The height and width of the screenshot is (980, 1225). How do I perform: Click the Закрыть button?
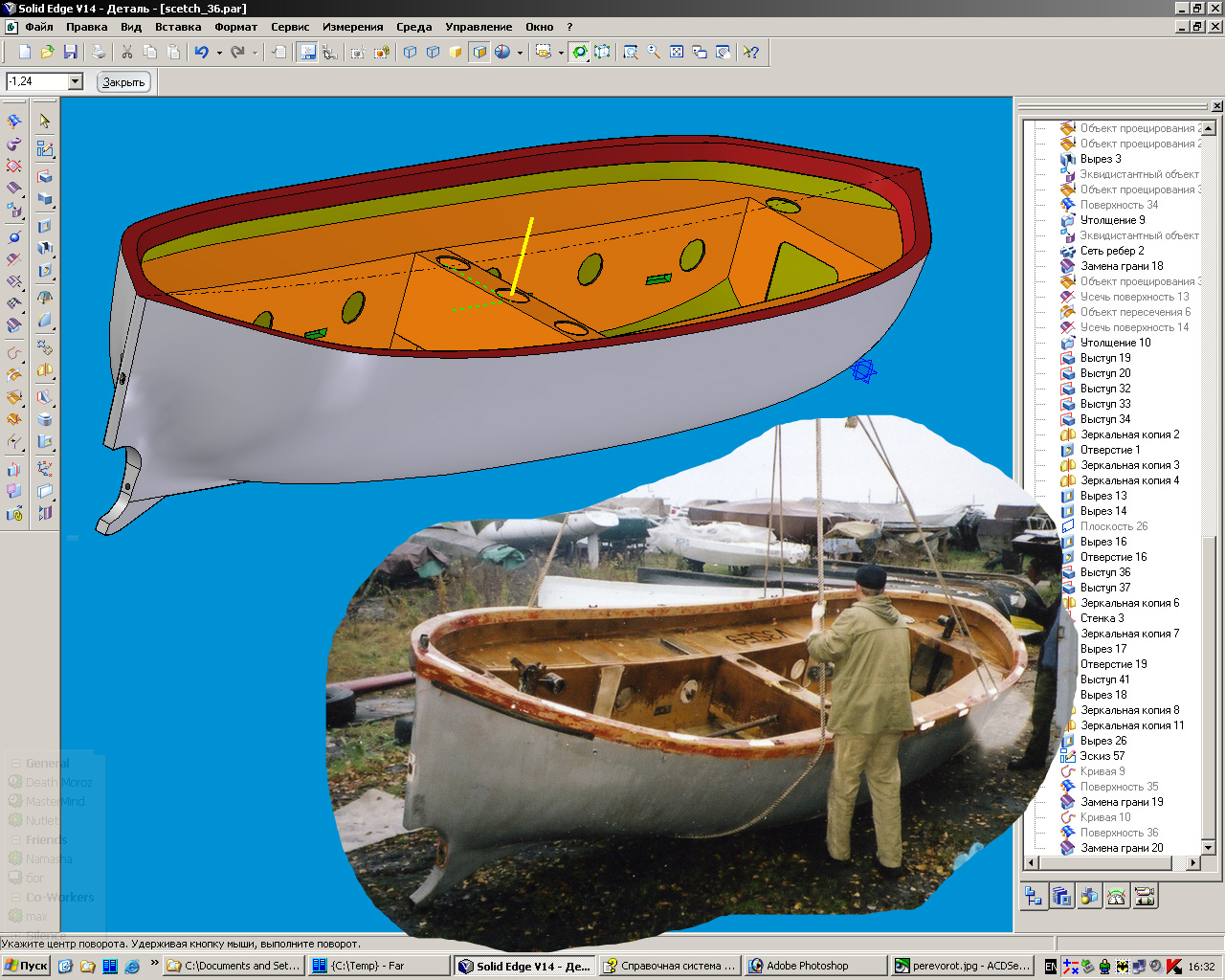123,82
